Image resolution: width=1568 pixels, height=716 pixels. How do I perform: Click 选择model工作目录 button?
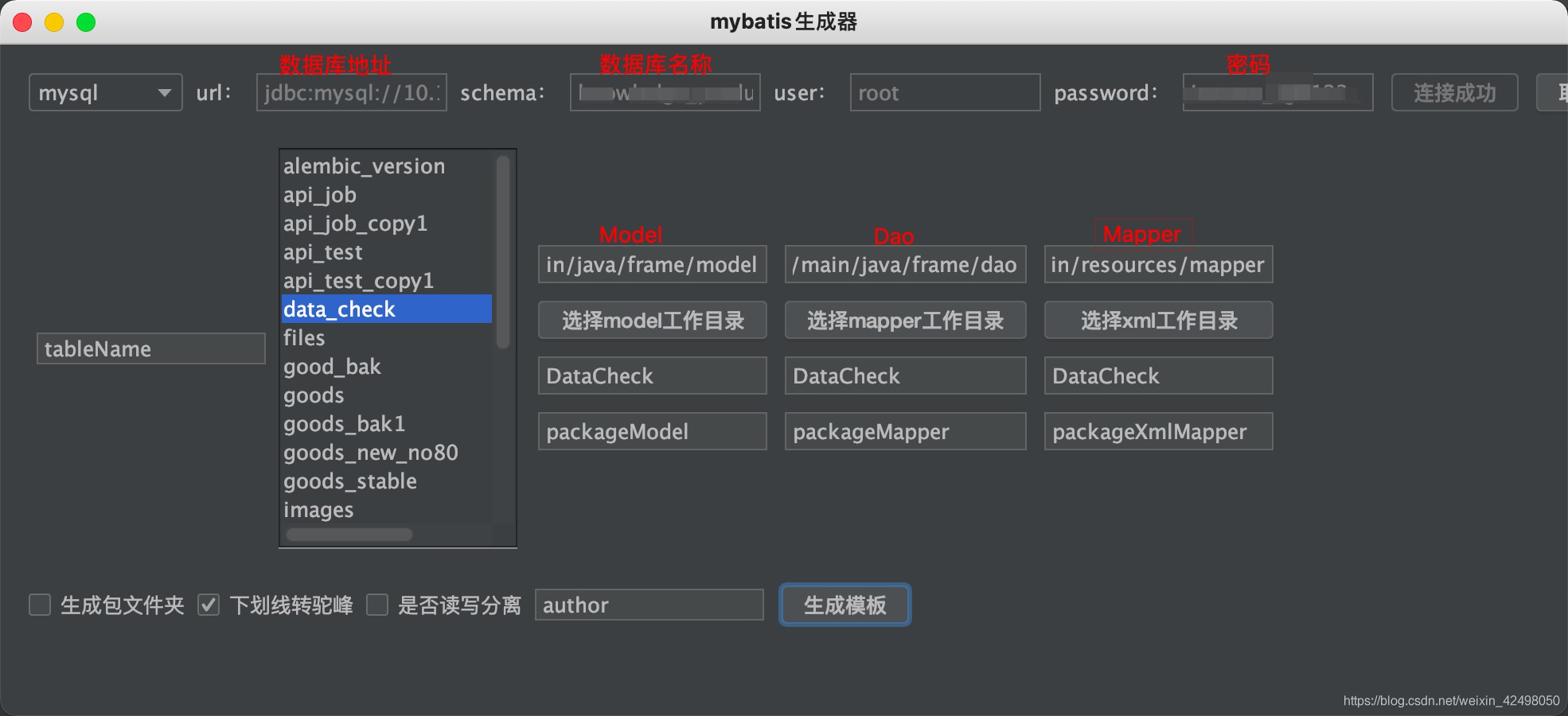(653, 320)
